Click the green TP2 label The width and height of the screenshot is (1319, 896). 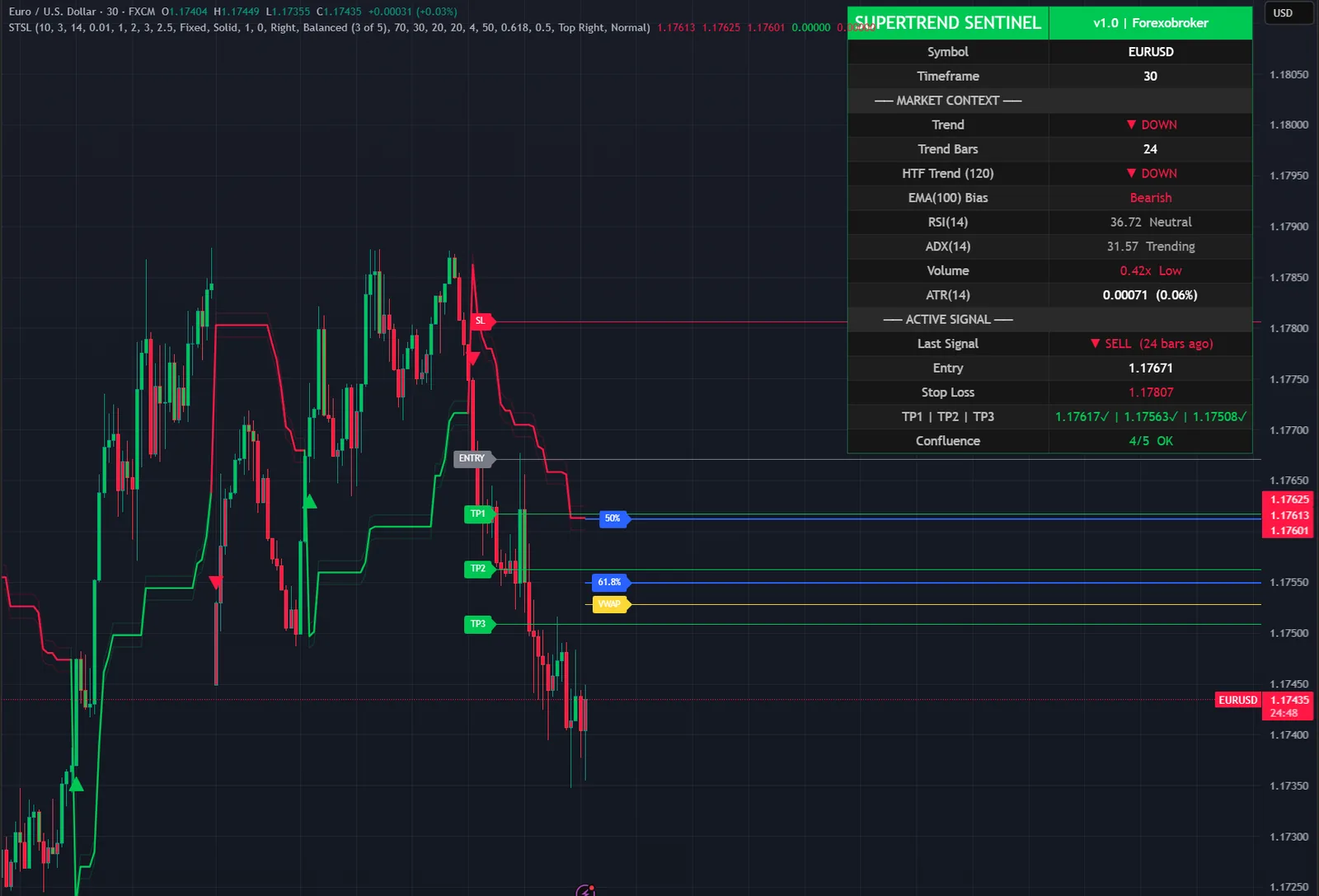coord(480,570)
